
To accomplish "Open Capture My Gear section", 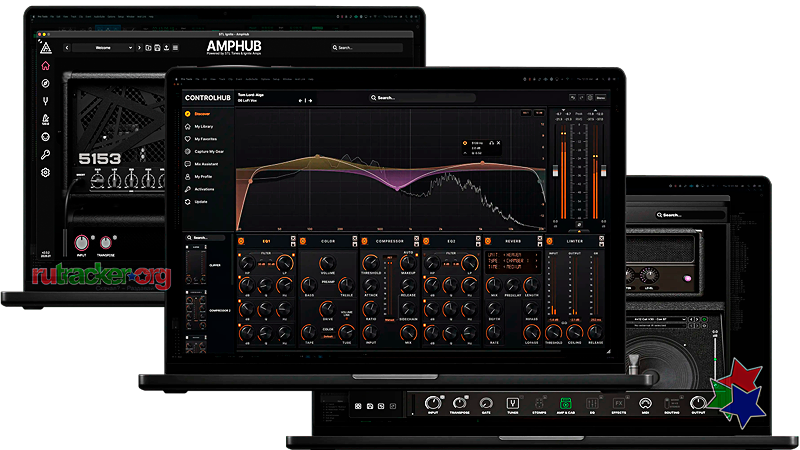I will (207, 151).
